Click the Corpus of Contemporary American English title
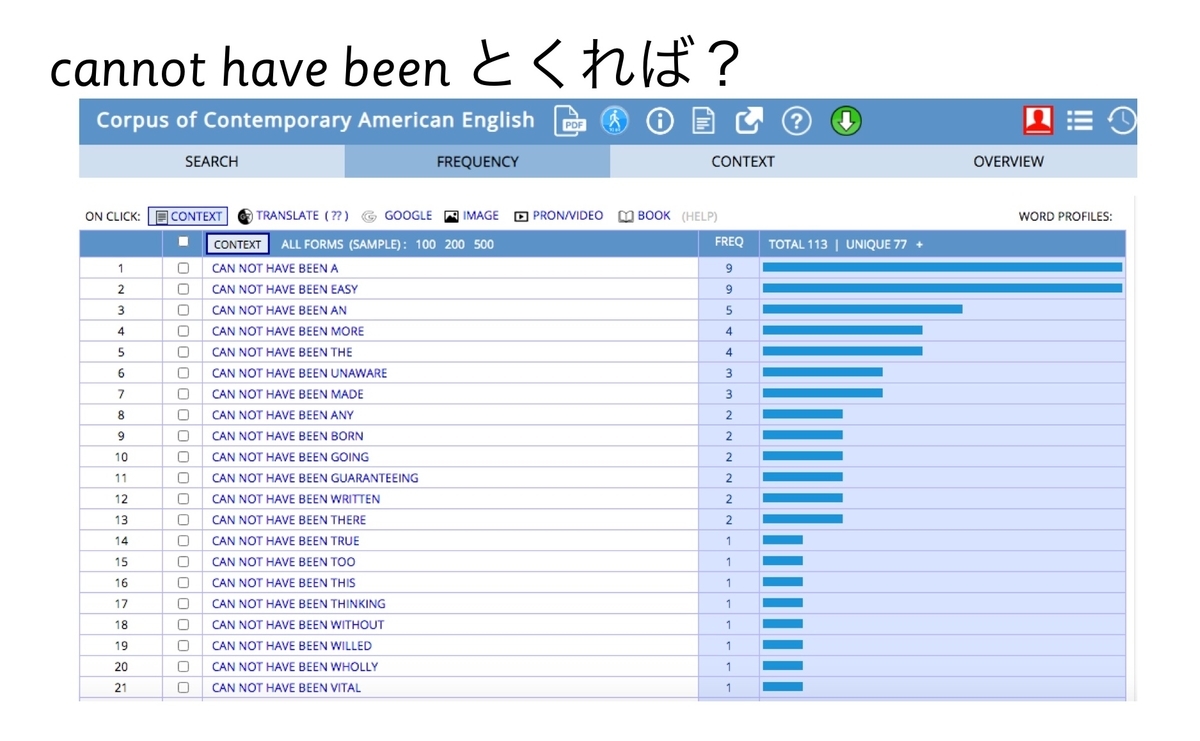 pos(315,120)
